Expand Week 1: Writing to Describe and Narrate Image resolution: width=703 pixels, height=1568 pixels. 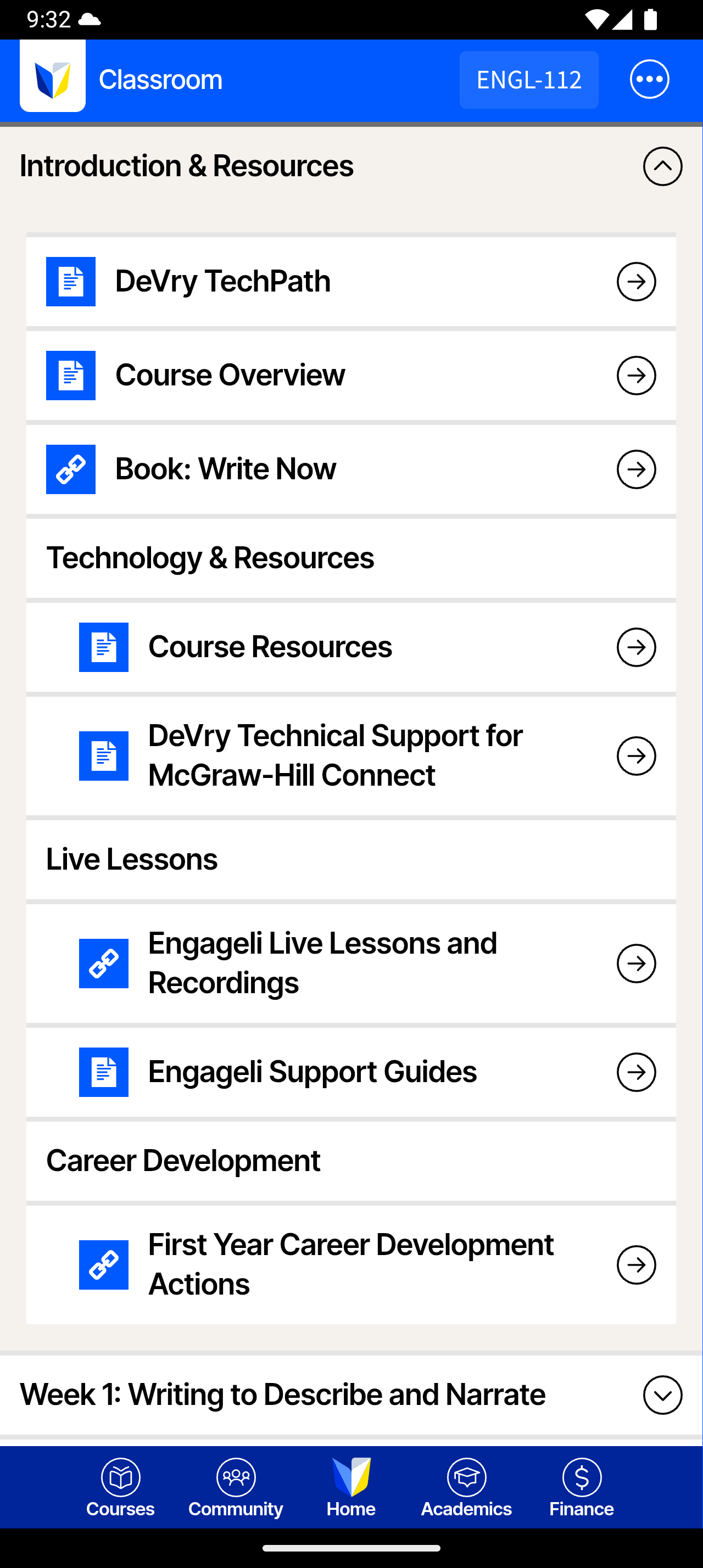click(x=662, y=1395)
